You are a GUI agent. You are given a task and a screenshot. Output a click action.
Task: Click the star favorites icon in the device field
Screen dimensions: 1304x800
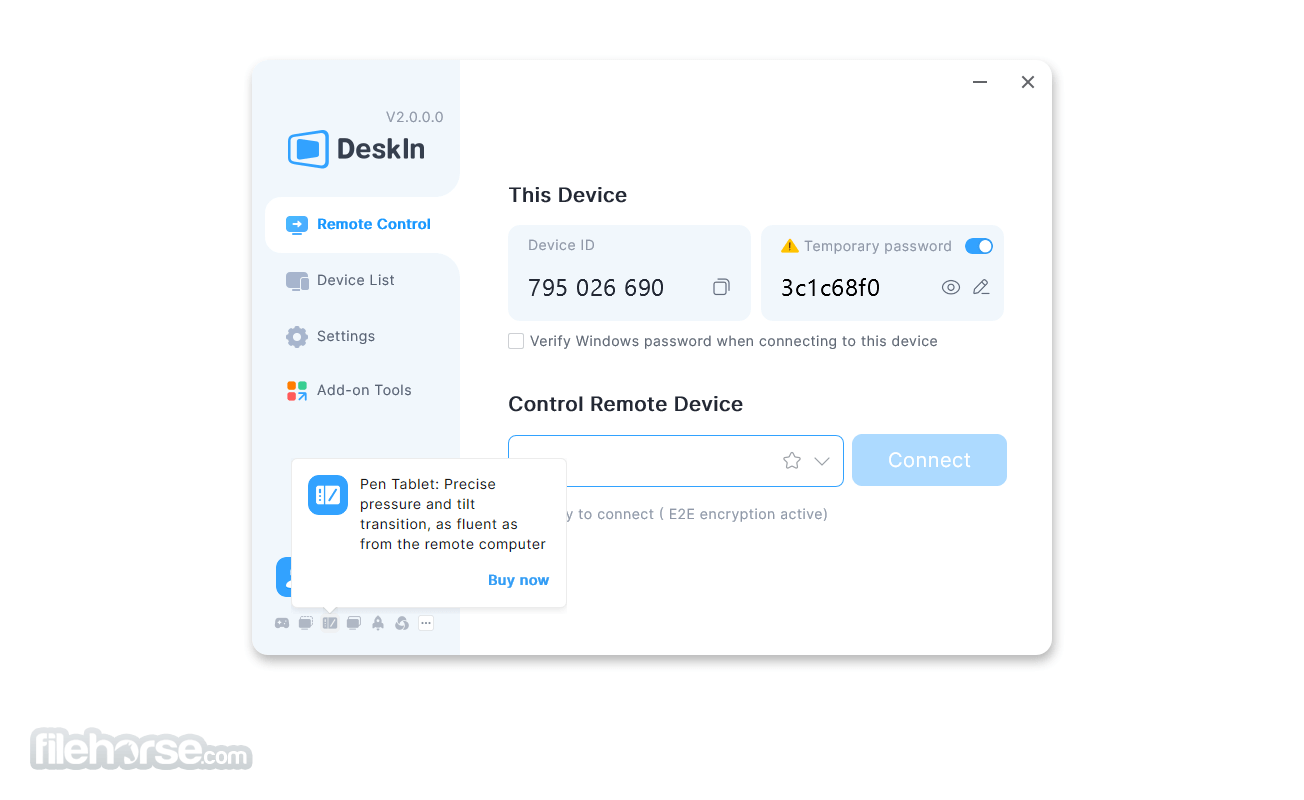click(x=792, y=461)
